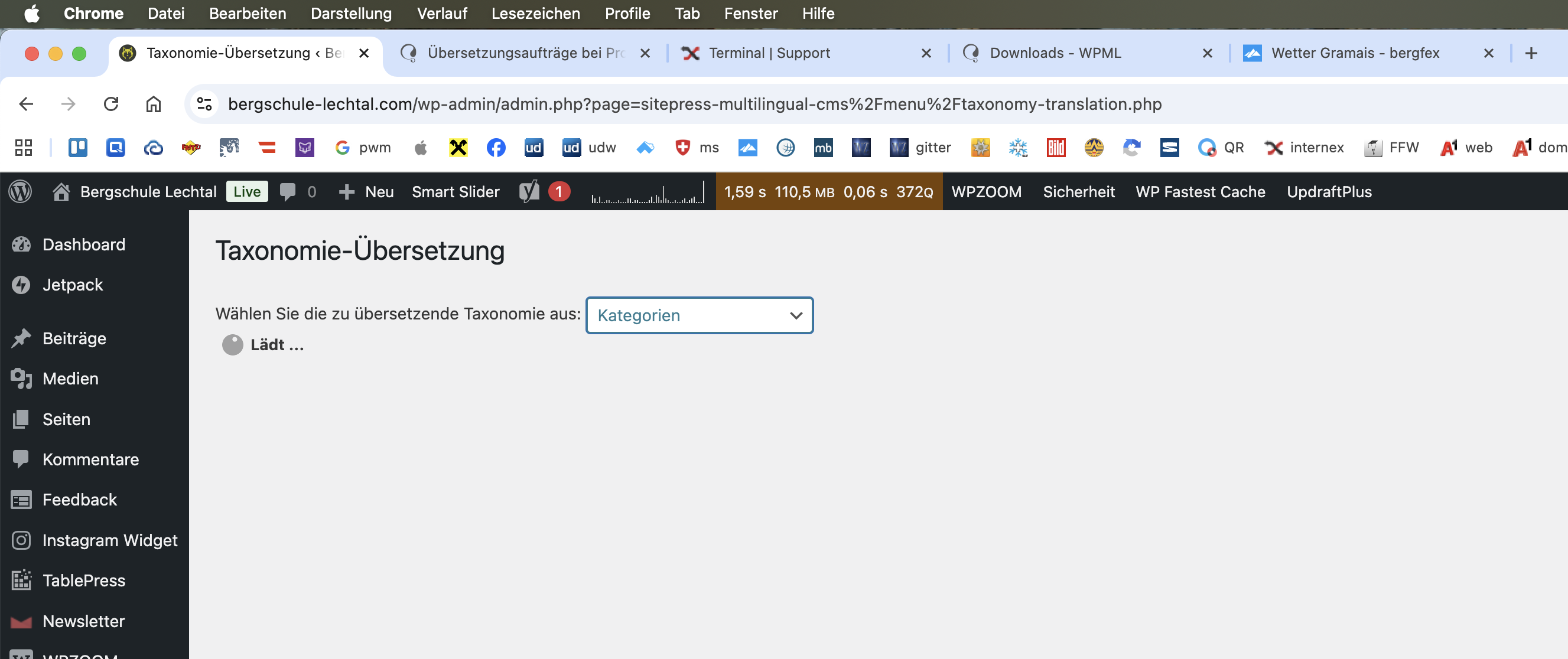Switch to the Downloads - WPML tab
This screenshot has width=1568, height=659.
pos(1055,53)
